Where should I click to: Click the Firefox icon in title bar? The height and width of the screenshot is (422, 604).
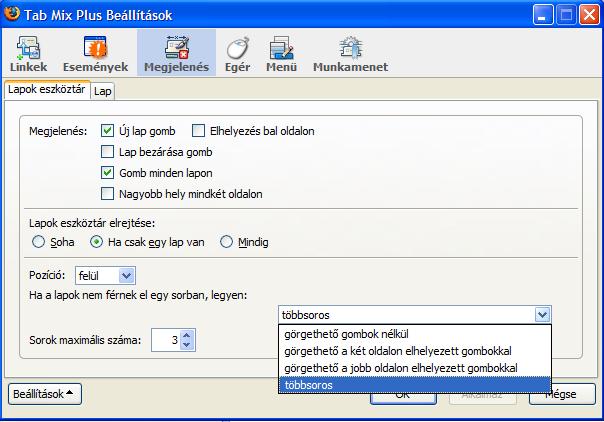coord(12,14)
